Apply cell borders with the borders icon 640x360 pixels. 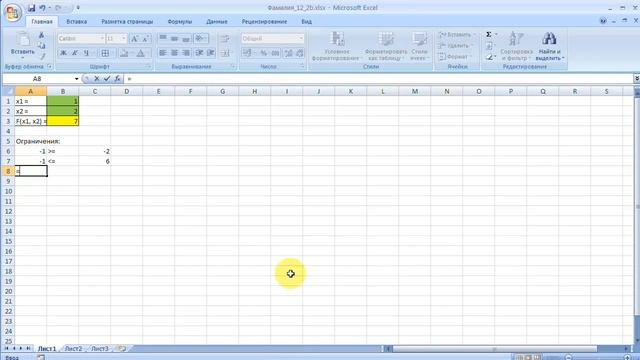point(105,53)
